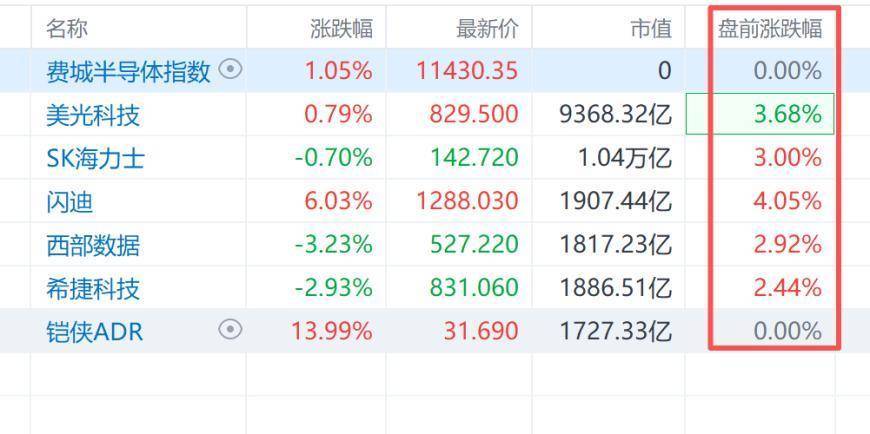Open 铠侠ADR stock name
The height and width of the screenshot is (434, 870).
click(x=95, y=332)
